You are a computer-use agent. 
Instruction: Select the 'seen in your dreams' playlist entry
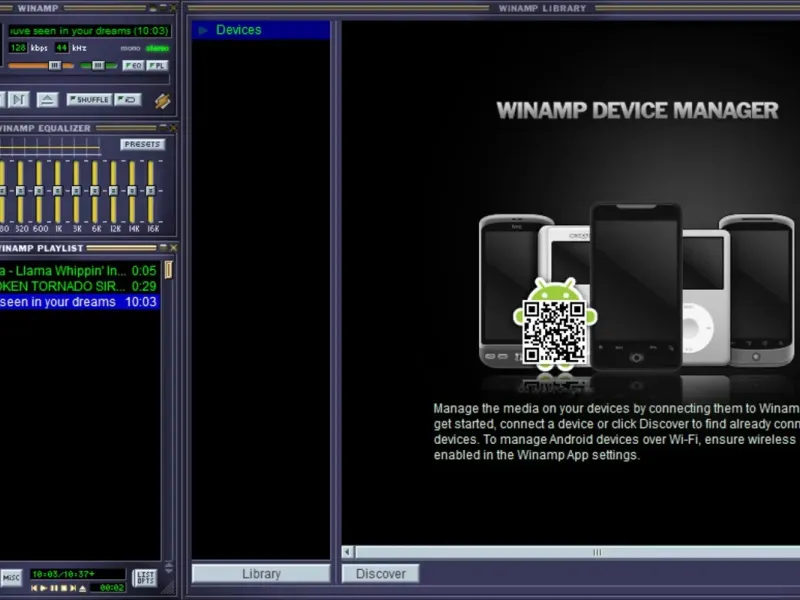(80, 302)
